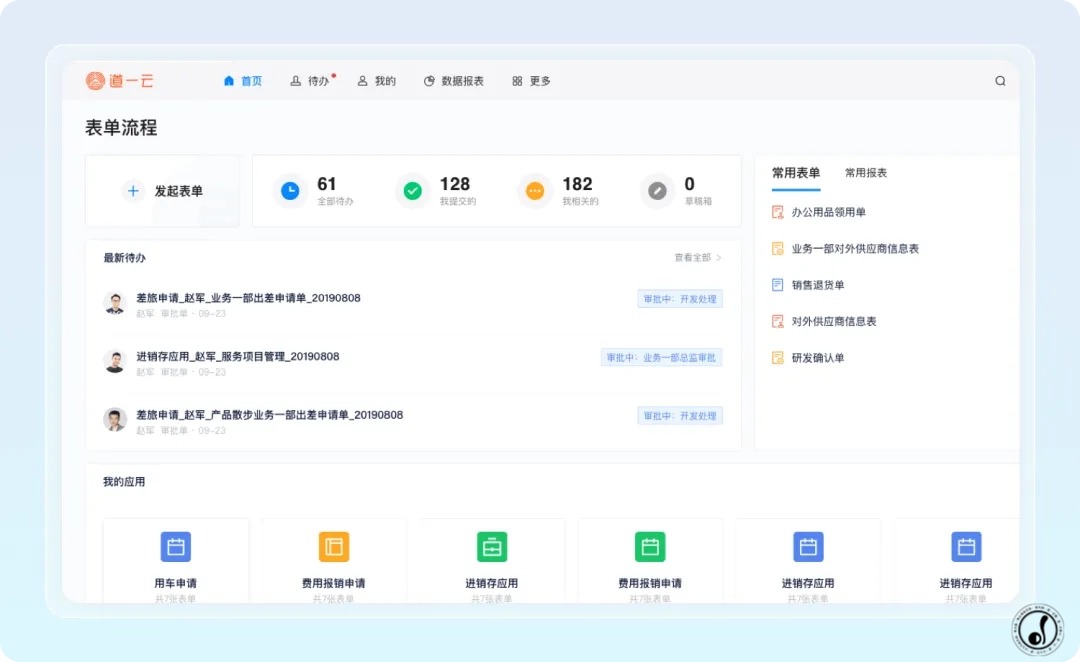
Task: Click the 道一云 logo
Action: 119,81
